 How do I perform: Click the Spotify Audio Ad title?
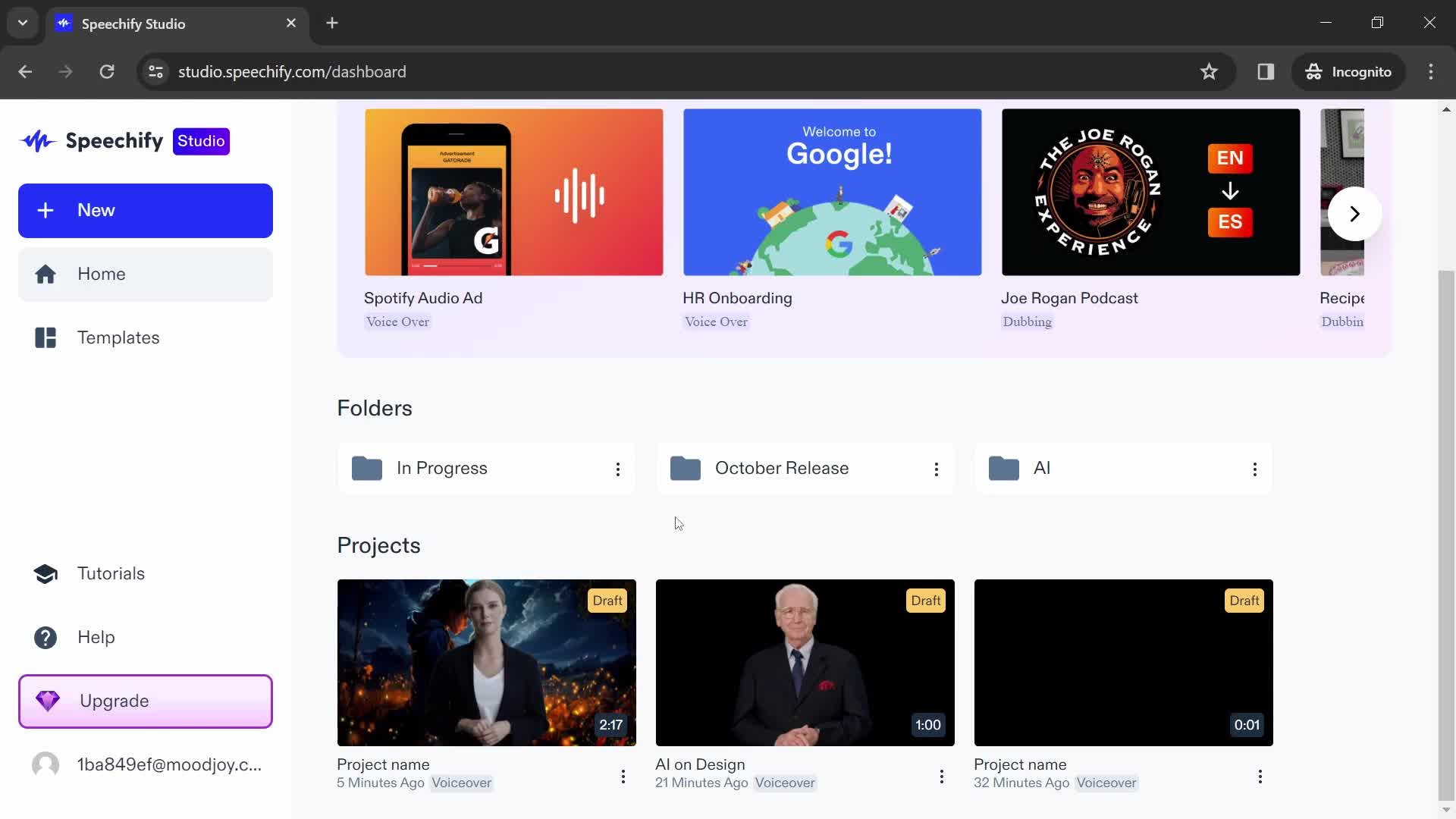tap(423, 298)
